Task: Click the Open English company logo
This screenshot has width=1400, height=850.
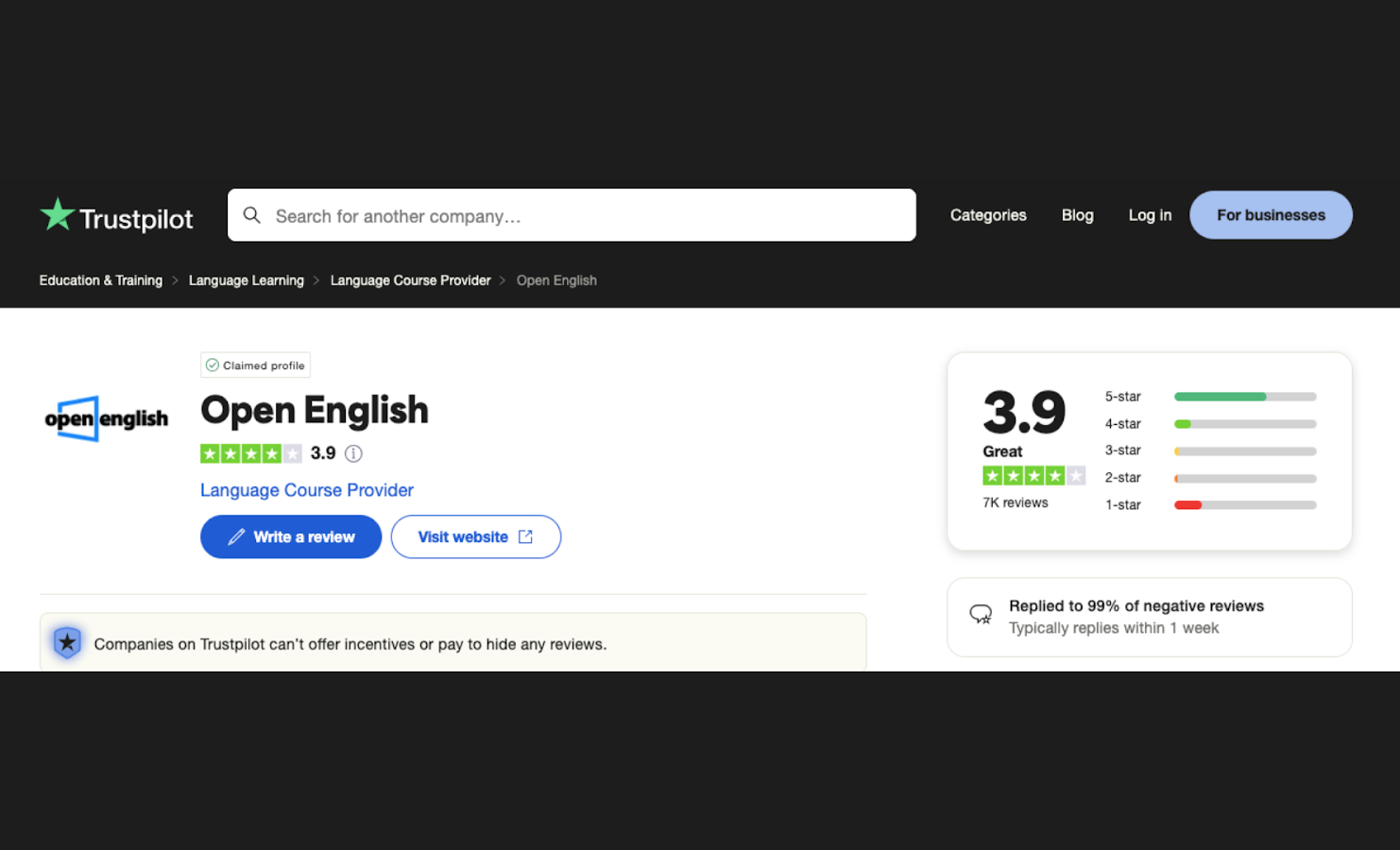Action: 107,418
